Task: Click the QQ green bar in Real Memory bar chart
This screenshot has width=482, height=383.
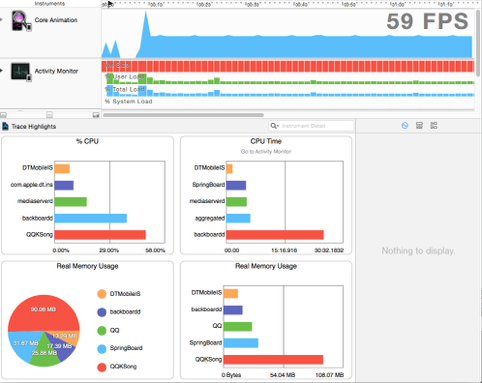Action: tap(238, 326)
